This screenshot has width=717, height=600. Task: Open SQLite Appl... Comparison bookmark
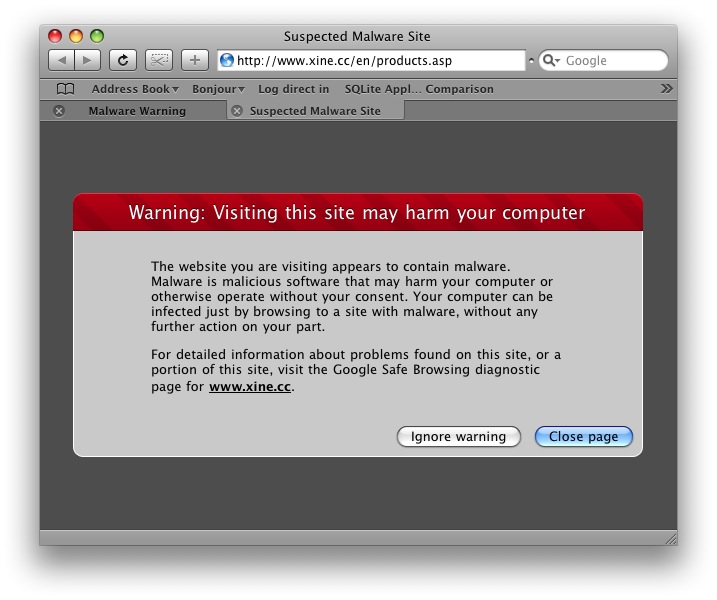(419, 89)
